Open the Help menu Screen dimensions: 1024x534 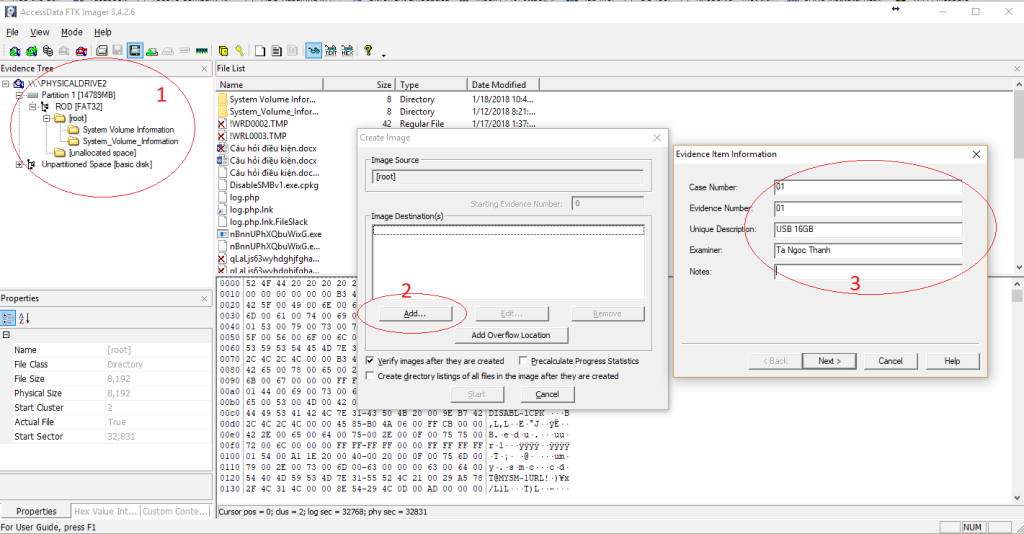coord(103,32)
